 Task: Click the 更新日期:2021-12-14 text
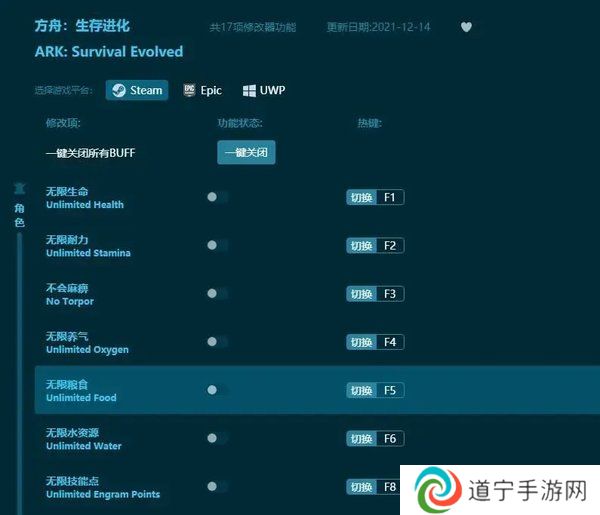point(378,27)
